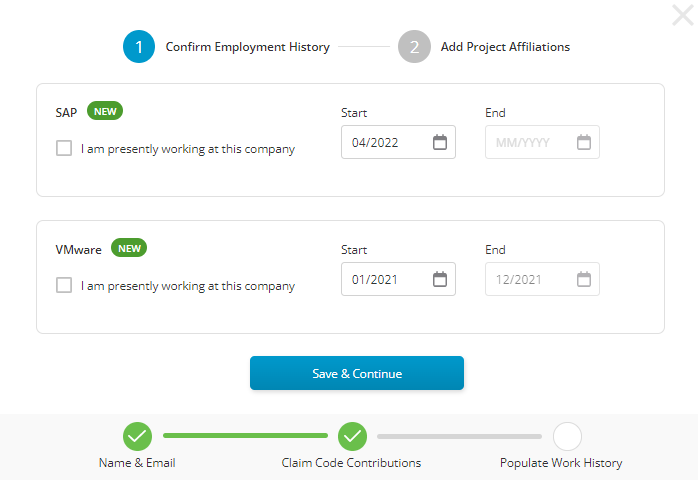Click the green progress bar segment

(245, 436)
